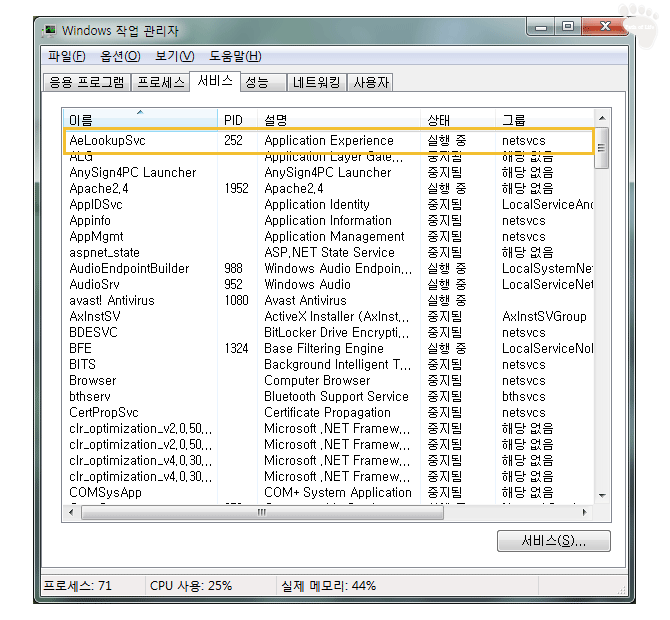Click the horizontal scrollbar right arrow
Image resolution: width=670 pixels, height=620 pixels.
pos(585,512)
